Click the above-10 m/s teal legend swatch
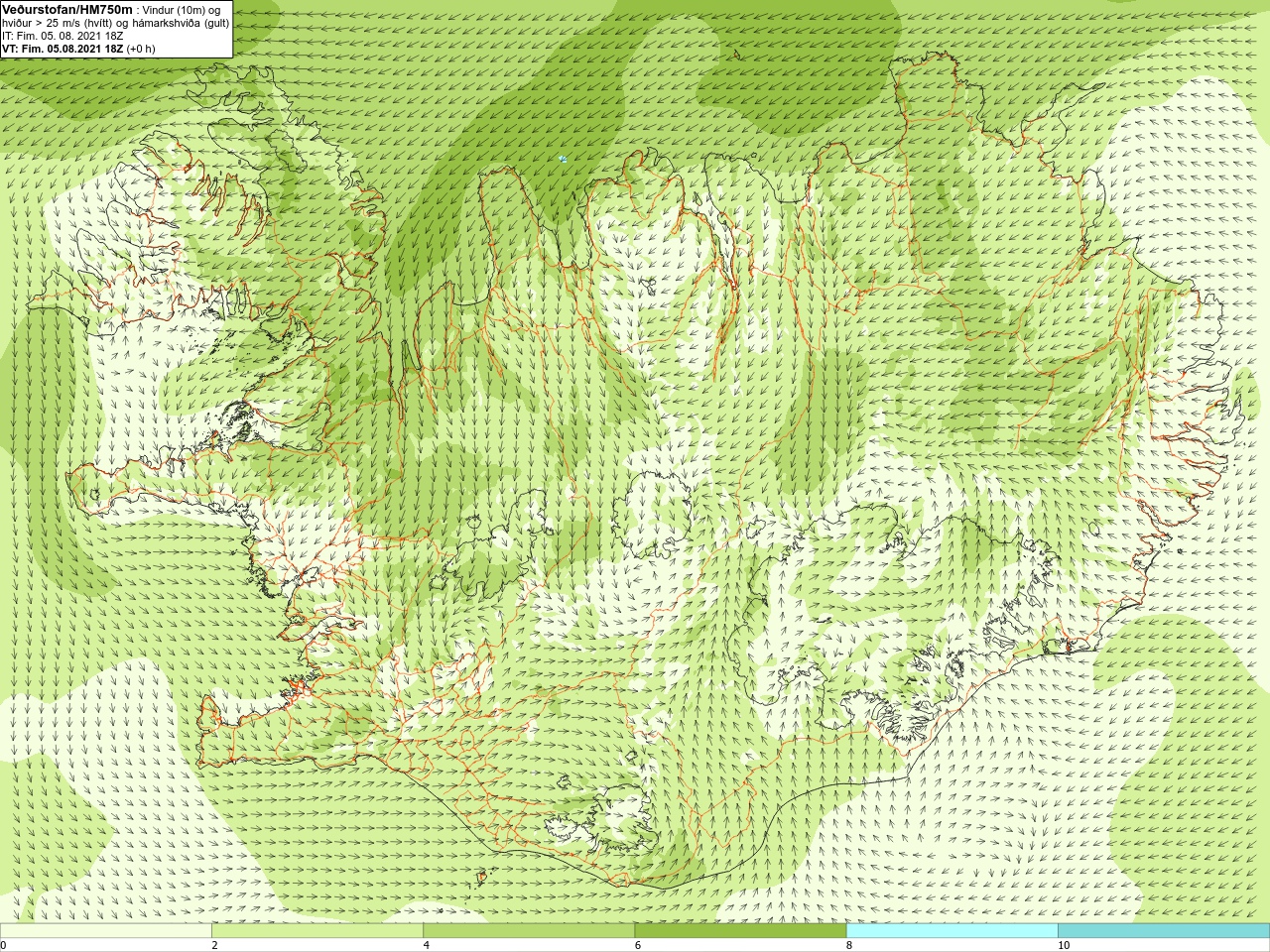This screenshot has height=952, width=1270. (x=1164, y=931)
